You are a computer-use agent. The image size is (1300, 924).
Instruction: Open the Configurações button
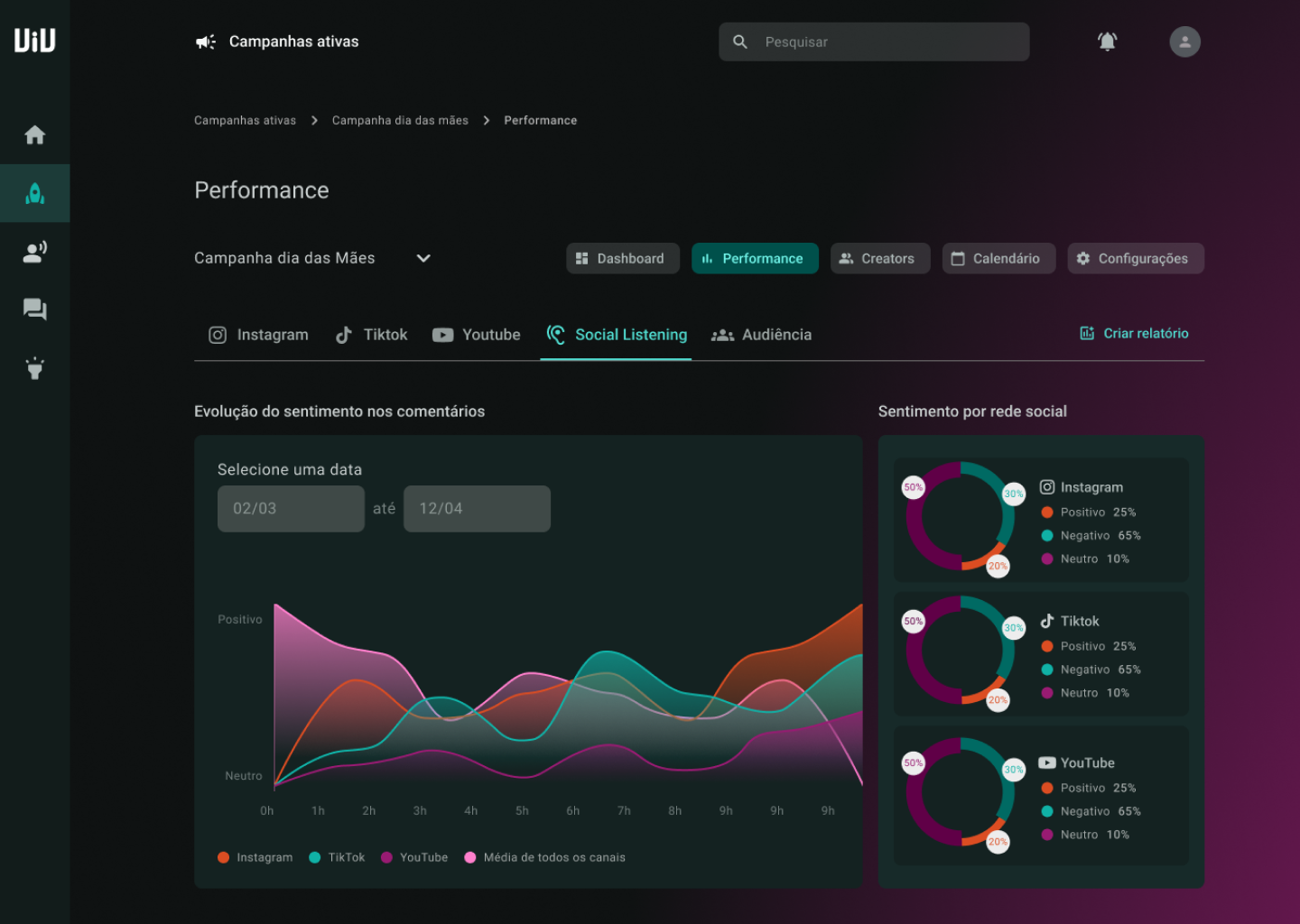pos(1136,258)
